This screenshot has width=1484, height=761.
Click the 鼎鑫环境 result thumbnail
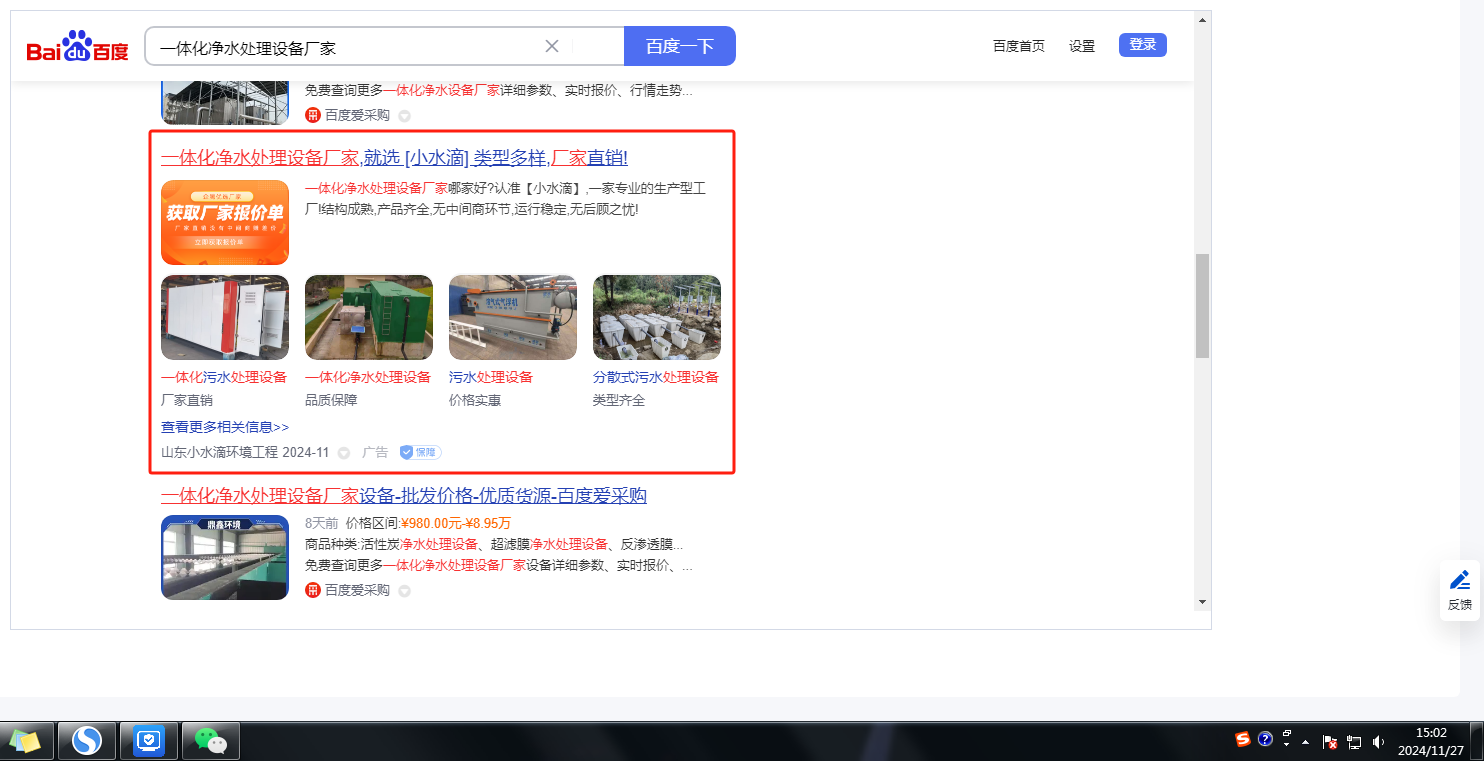click(x=225, y=557)
